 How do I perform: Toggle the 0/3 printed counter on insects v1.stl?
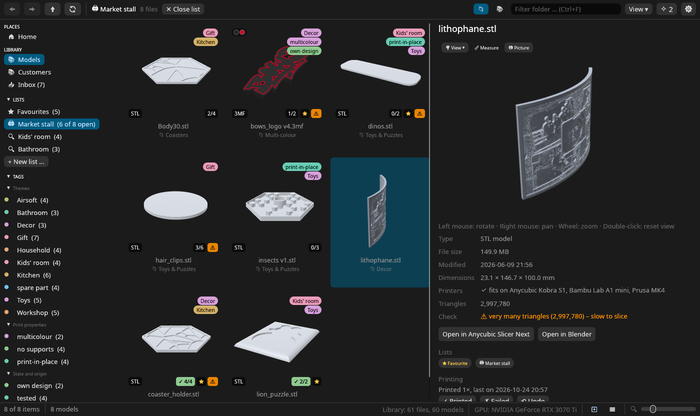coord(315,247)
